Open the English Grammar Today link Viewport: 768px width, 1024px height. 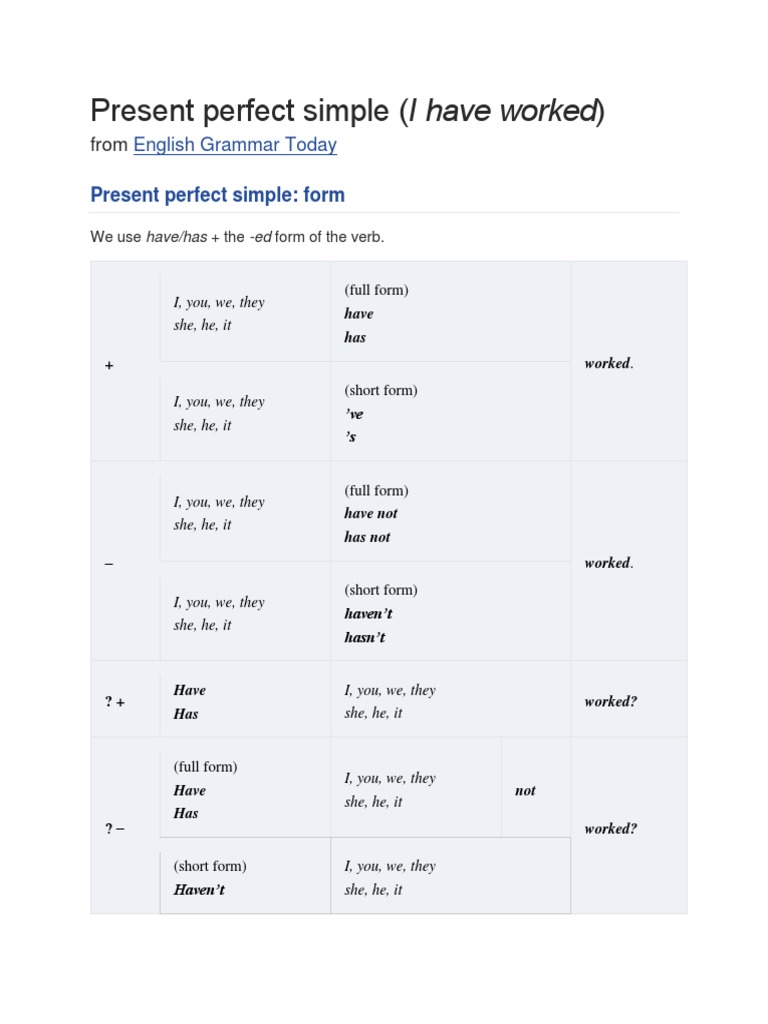235,145
